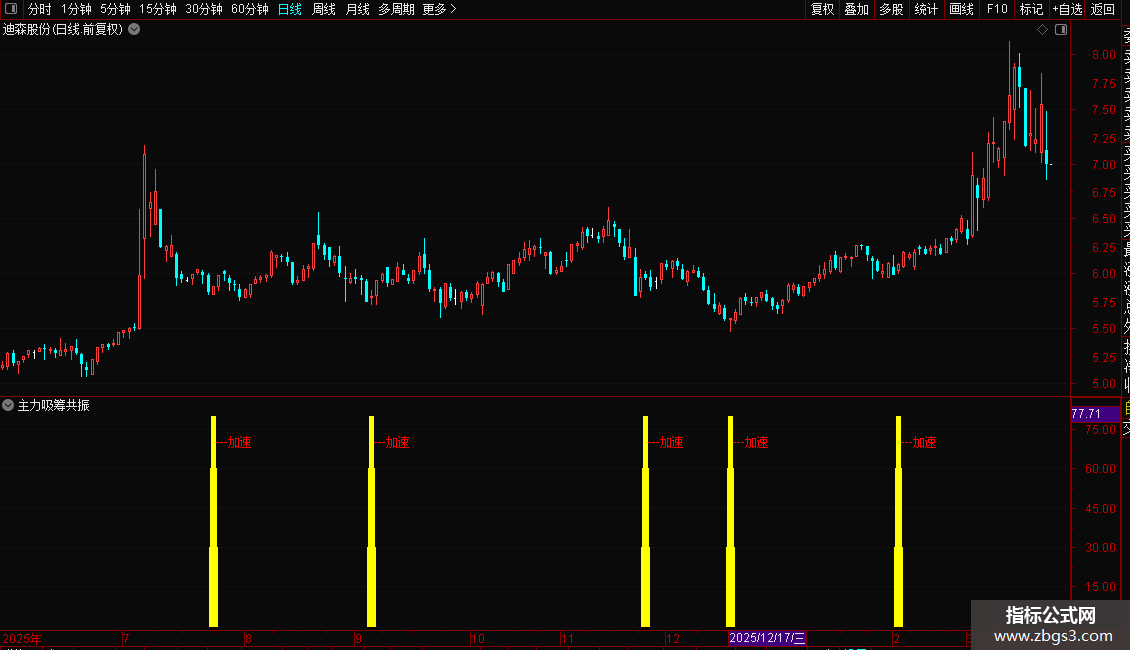Select the 15分钟 period tab
Screen dimensions: 1130x650
click(158, 9)
